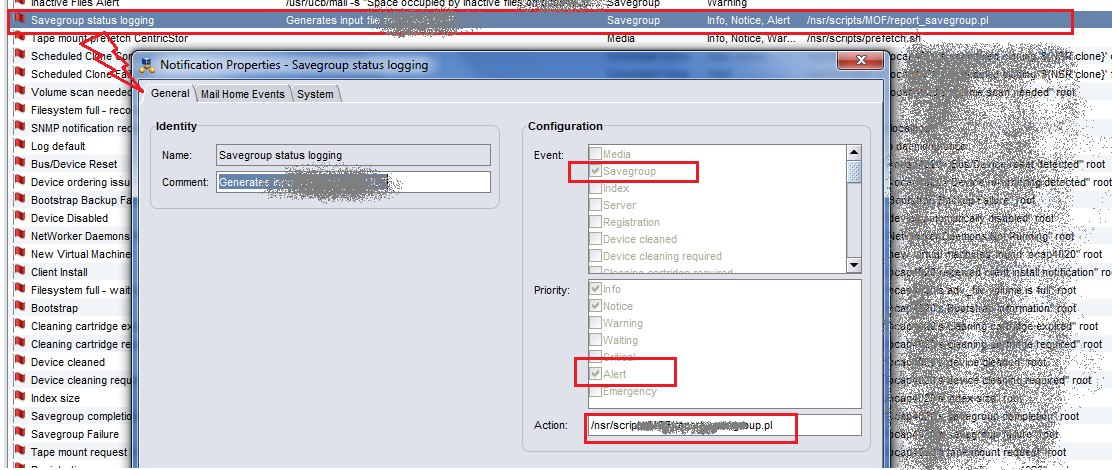Toggle the Emergency priority checkbox
Viewport: 1112px width, 470px height.
pos(595,391)
